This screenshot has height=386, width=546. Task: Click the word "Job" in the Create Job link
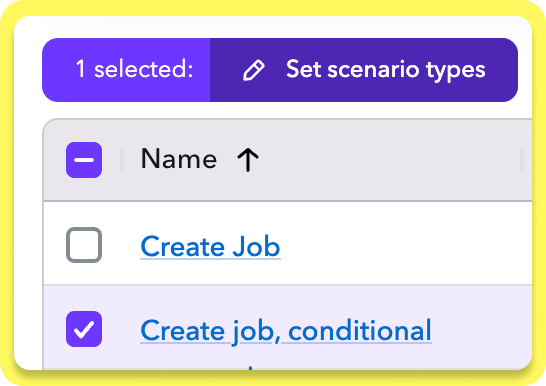[x=256, y=246]
